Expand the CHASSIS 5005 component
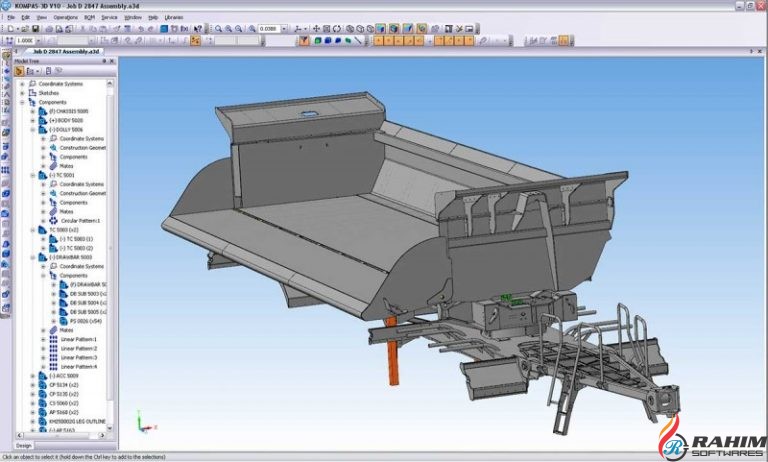 tap(32, 111)
